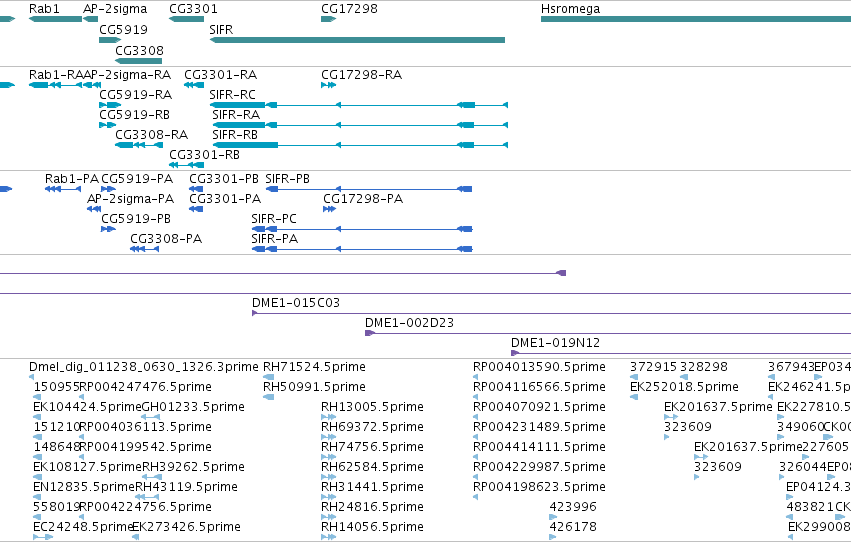Click the Hsromega gene bar
The image size is (851, 542).
[x=696, y=19]
